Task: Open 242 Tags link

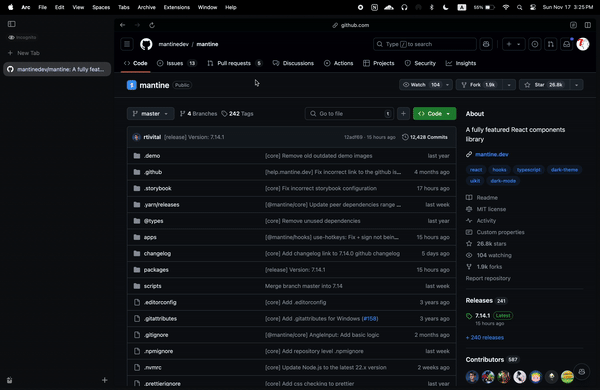Action: point(237,114)
